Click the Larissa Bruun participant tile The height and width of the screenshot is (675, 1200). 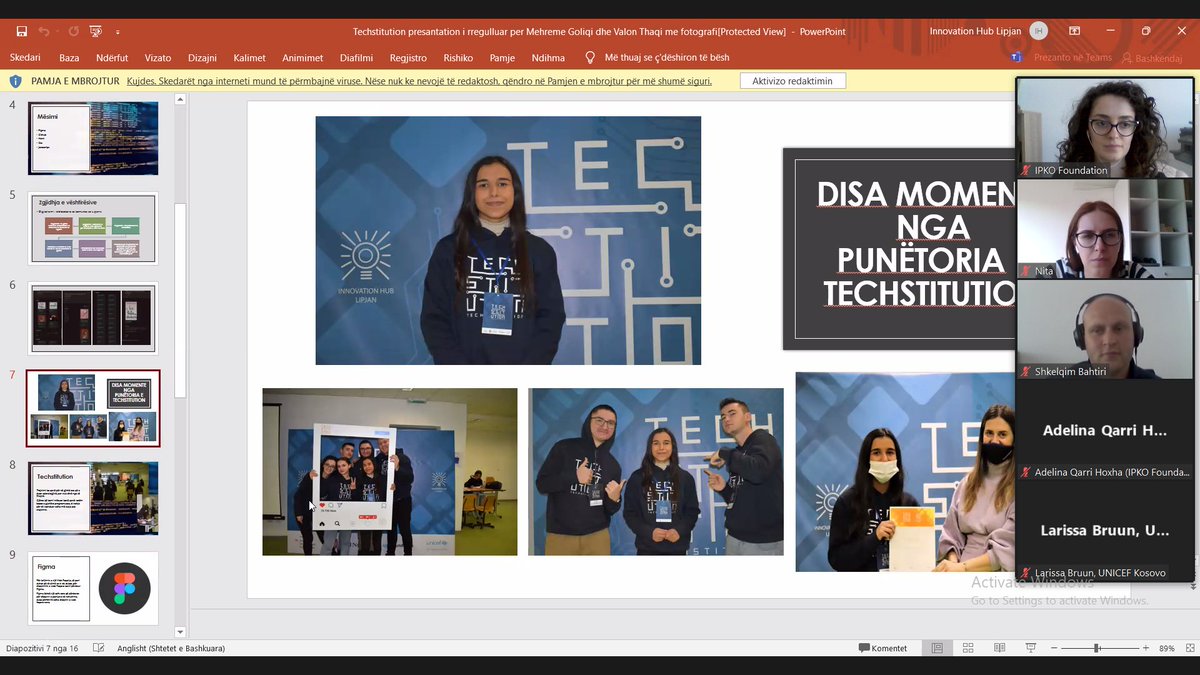1105,531
